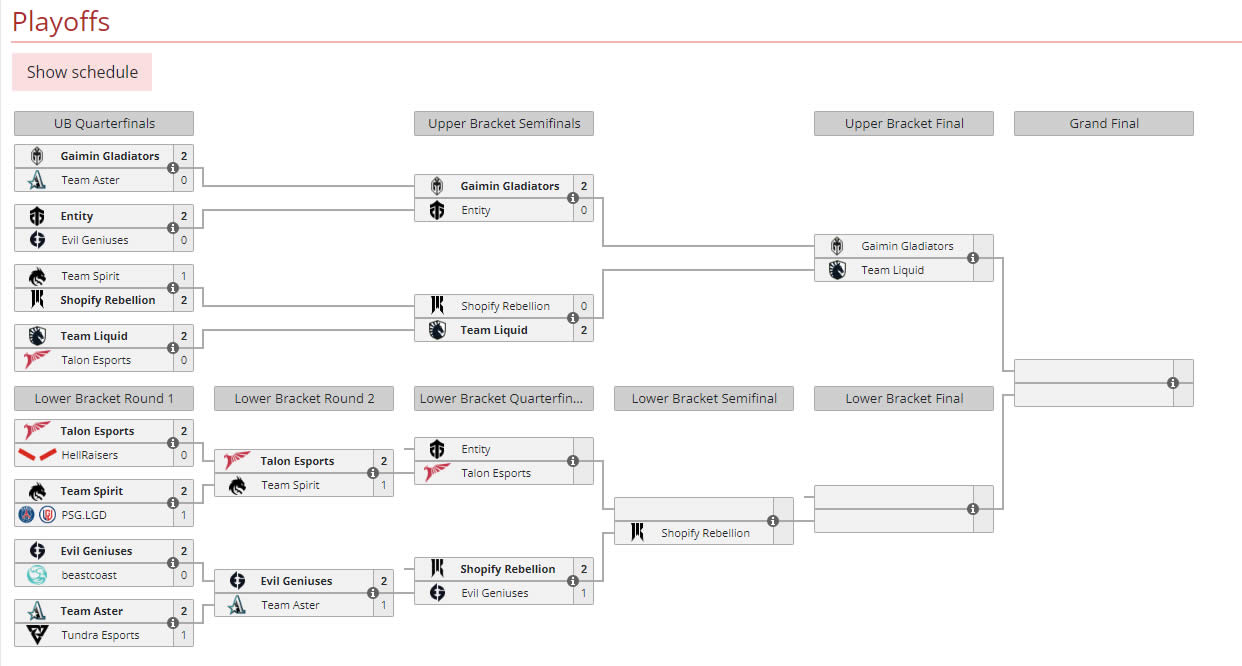The image size is (1242, 666).
Task: Open Shopify Rebellion in Lower Bracket Semifinal
Action: (x=705, y=533)
